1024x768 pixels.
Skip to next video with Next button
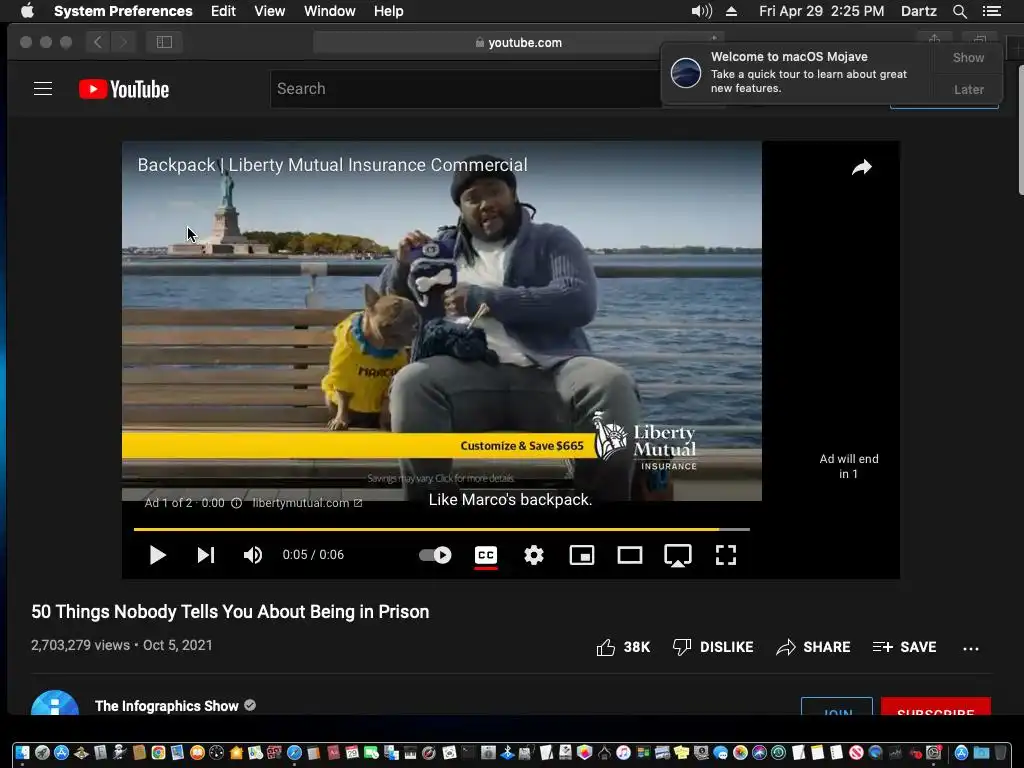(x=206, y=555)
